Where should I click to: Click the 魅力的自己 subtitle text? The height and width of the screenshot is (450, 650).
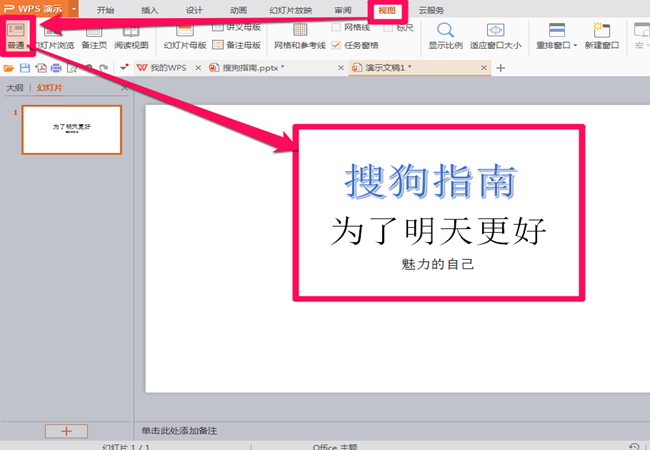(438, 264)
